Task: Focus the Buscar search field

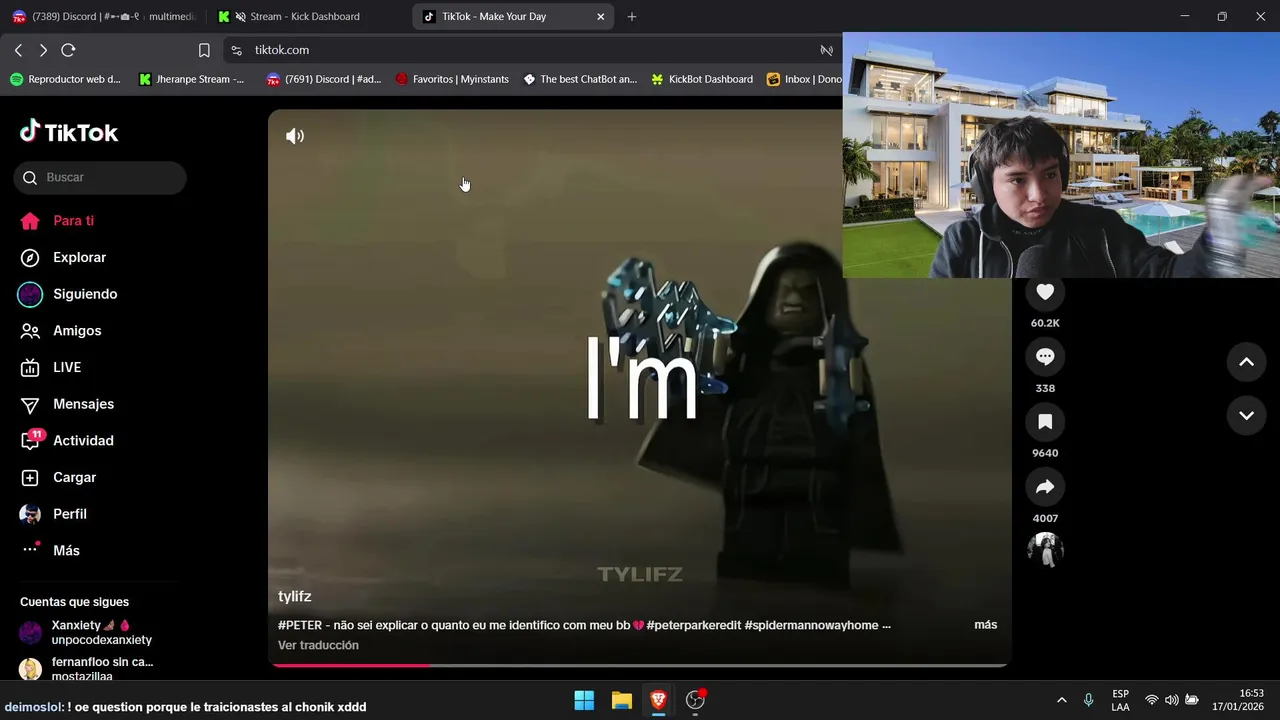Action: coord(100,177)
